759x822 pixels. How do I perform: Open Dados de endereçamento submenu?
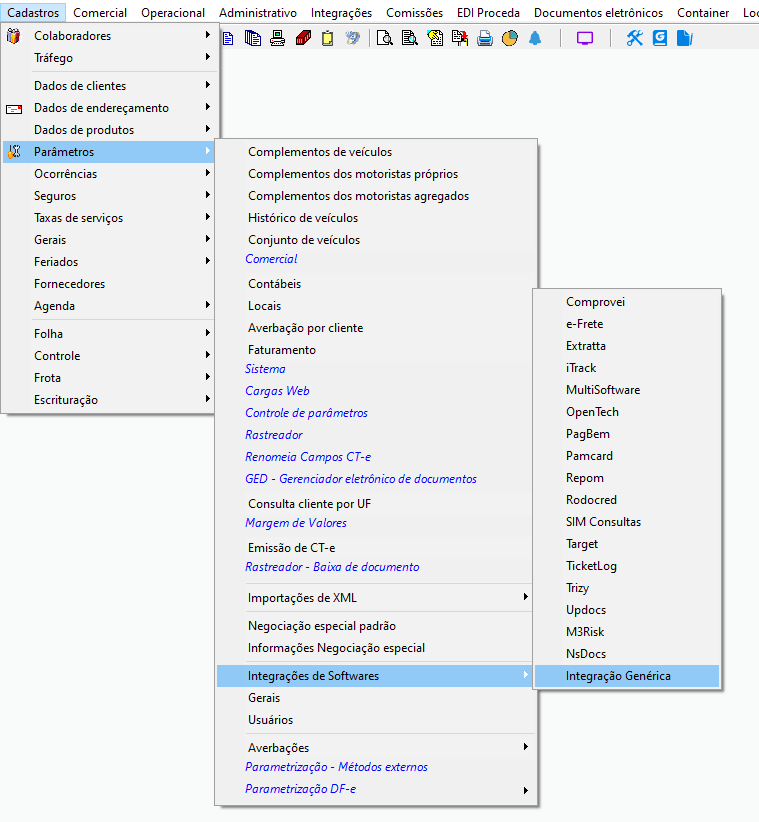[109, 108]
